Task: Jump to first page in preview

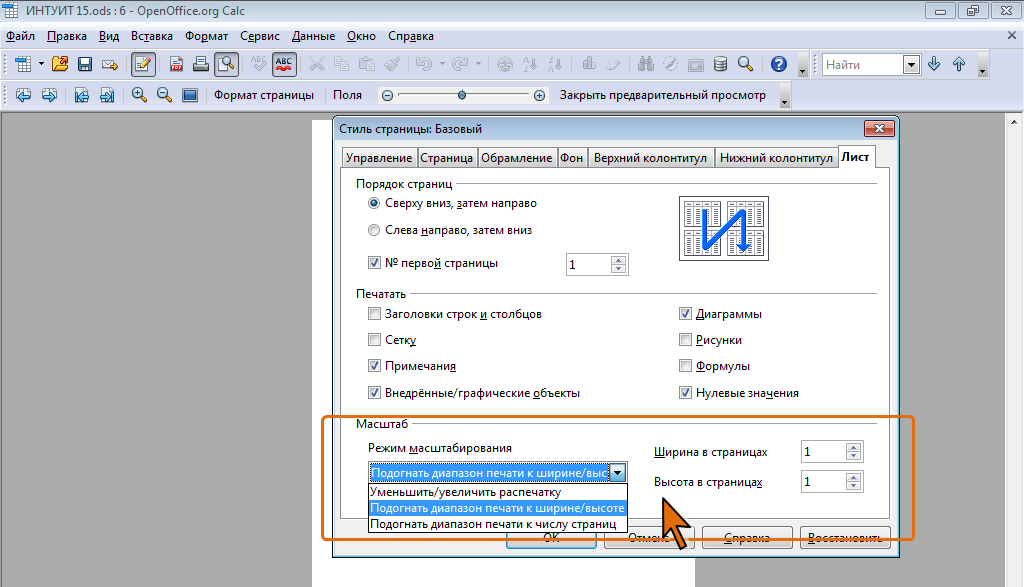Action: (x=82, y=95)
